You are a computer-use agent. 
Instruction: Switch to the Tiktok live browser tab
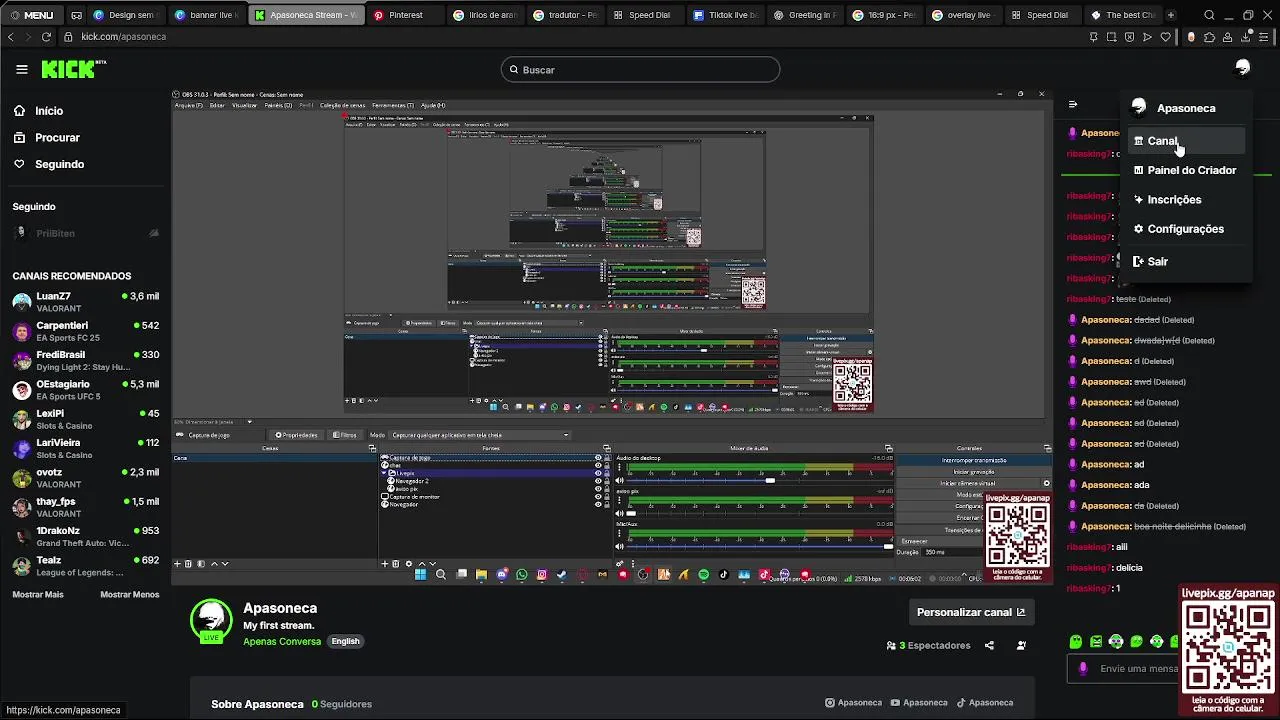728,15
